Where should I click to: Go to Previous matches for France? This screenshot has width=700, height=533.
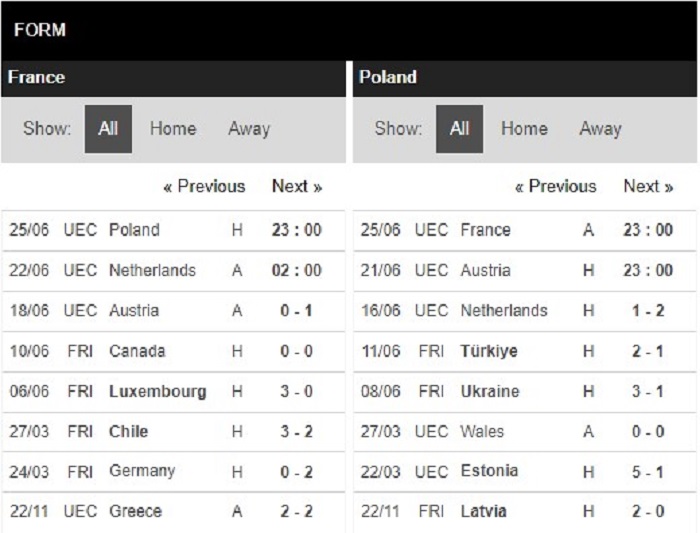tap(204, 186)
